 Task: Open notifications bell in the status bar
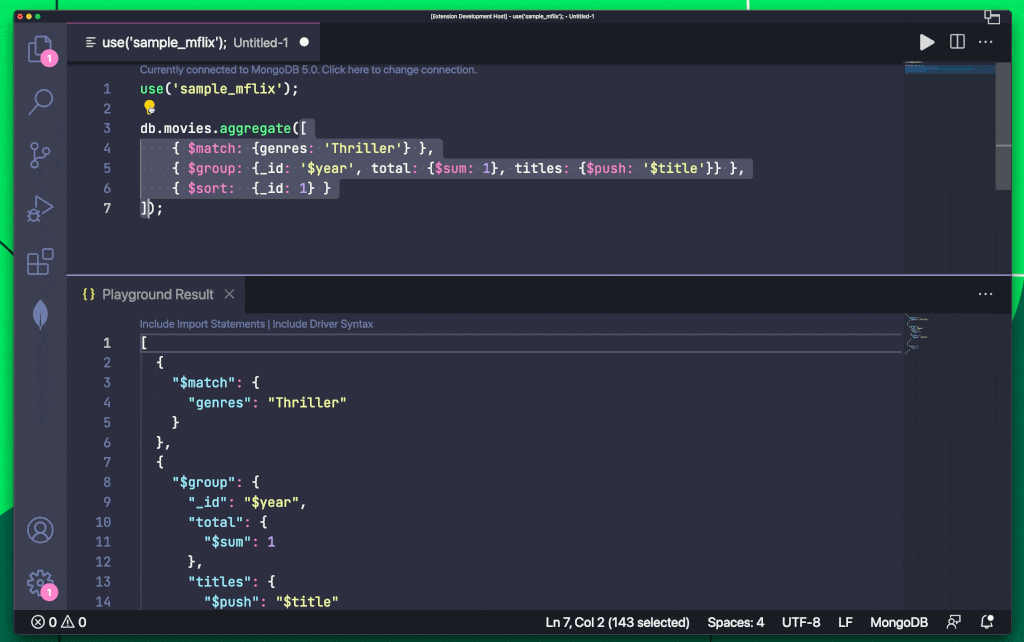pos(987,622)
